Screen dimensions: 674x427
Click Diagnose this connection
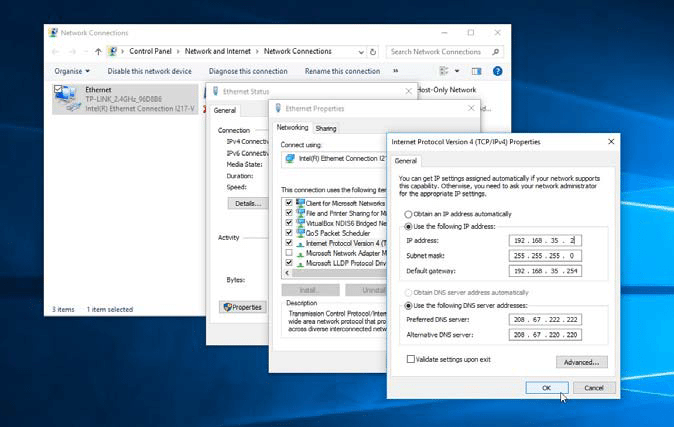pos(248,71)
